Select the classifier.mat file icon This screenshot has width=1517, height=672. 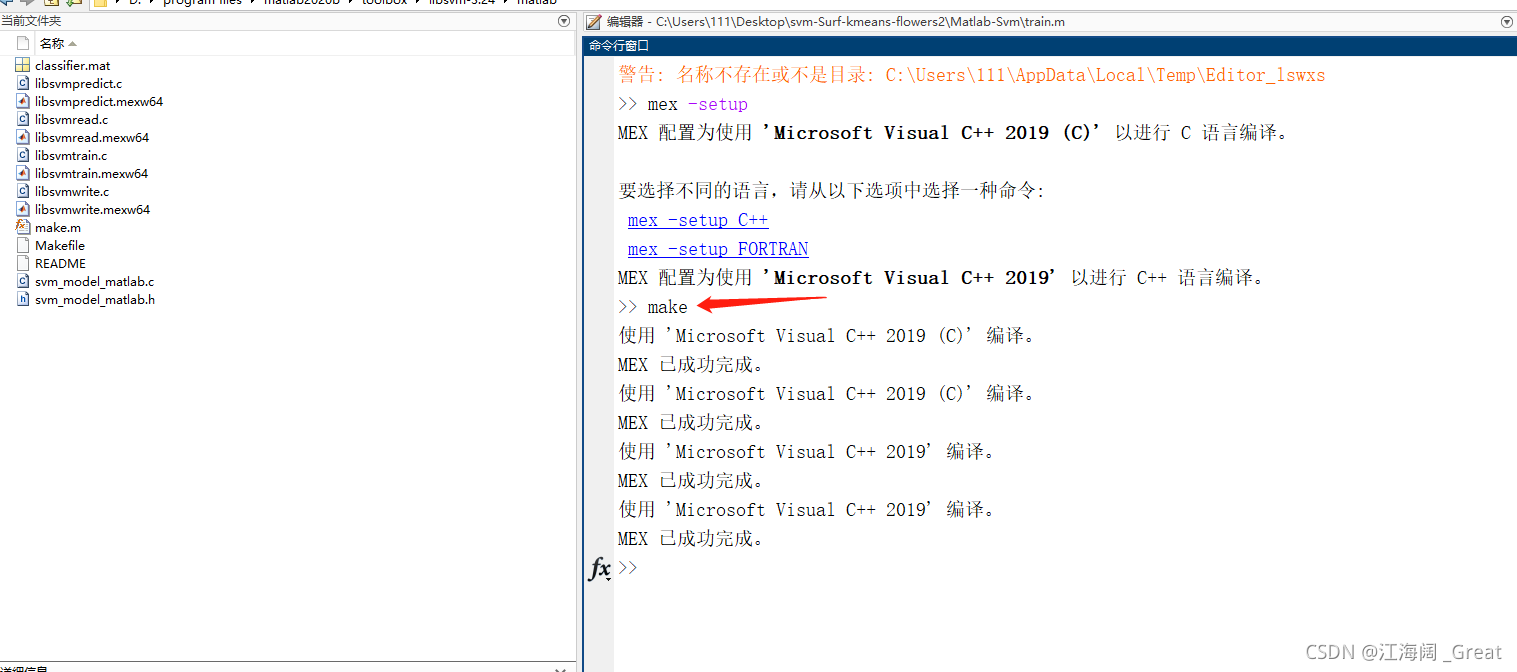point(23,65)
